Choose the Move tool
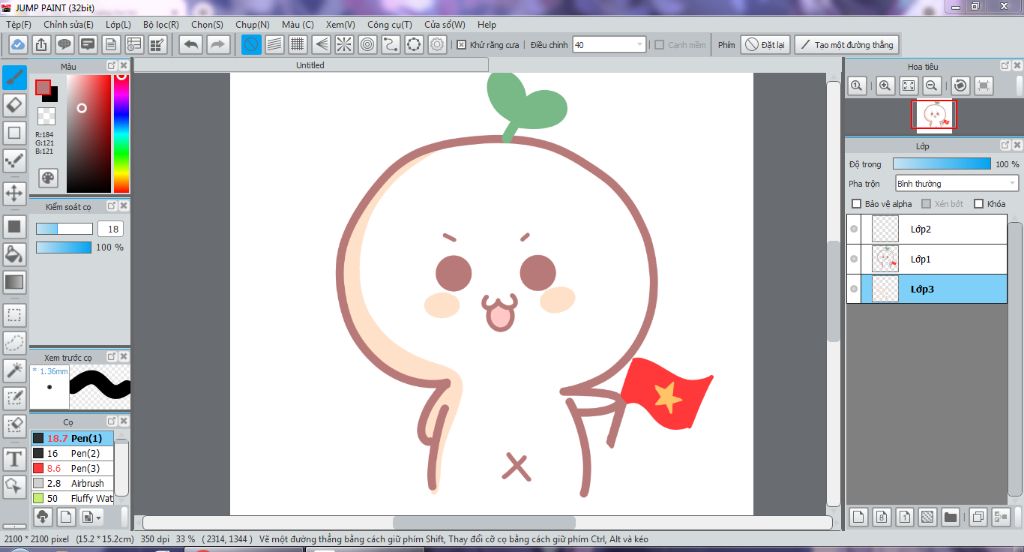1024x552 pixels. point(14,193)
